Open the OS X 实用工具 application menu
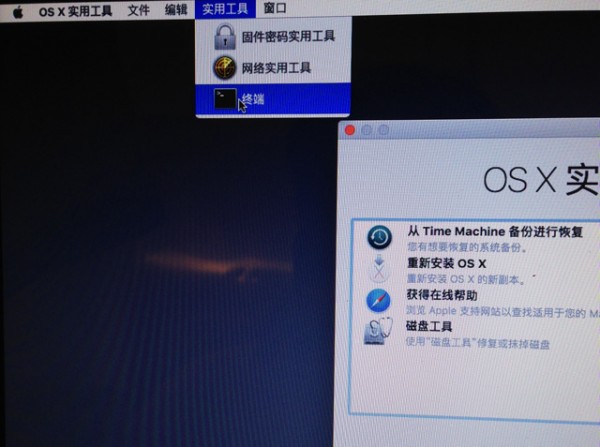 [x=75, y=9]
